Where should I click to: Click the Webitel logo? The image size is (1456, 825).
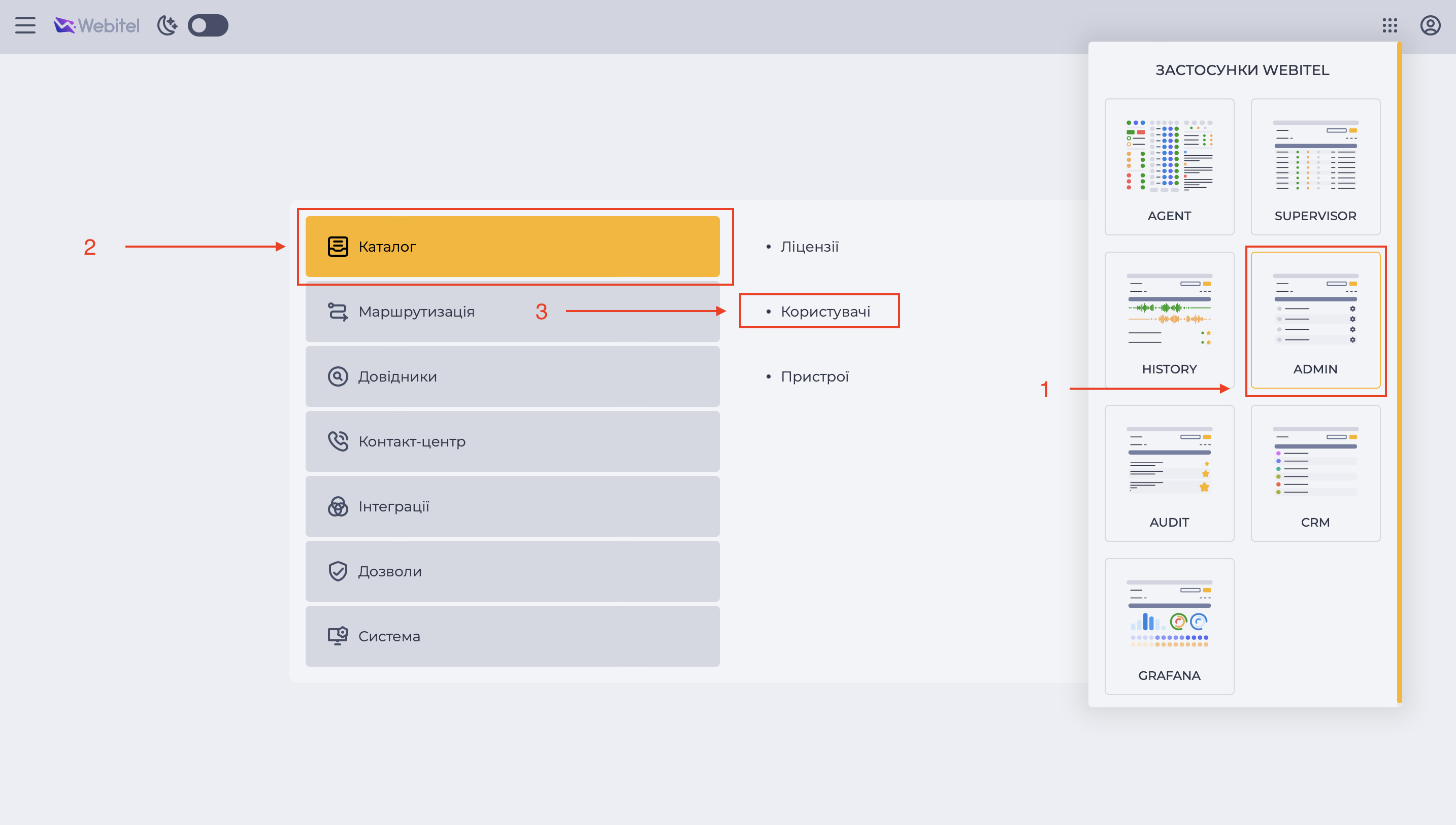96,25
